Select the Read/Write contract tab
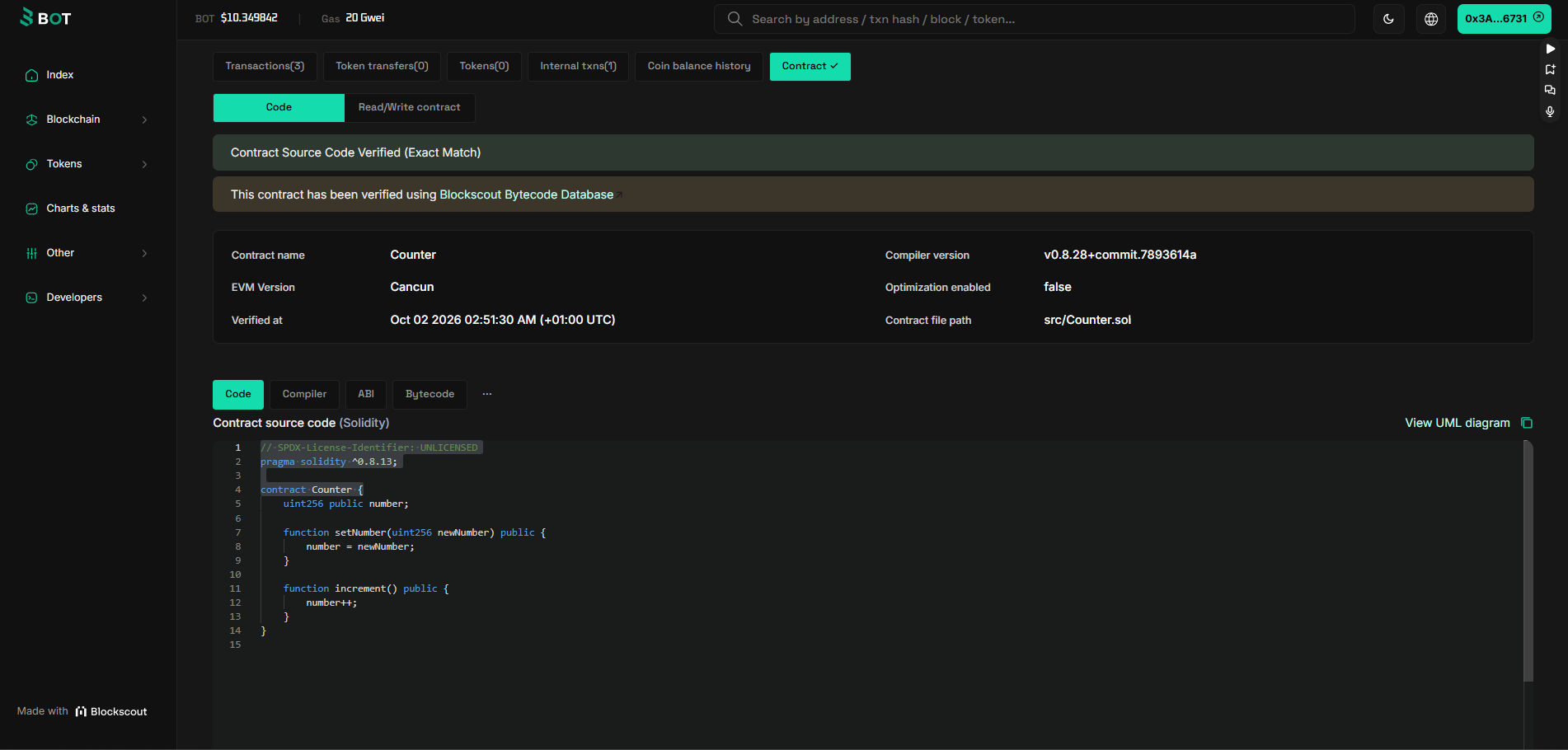 410,107
